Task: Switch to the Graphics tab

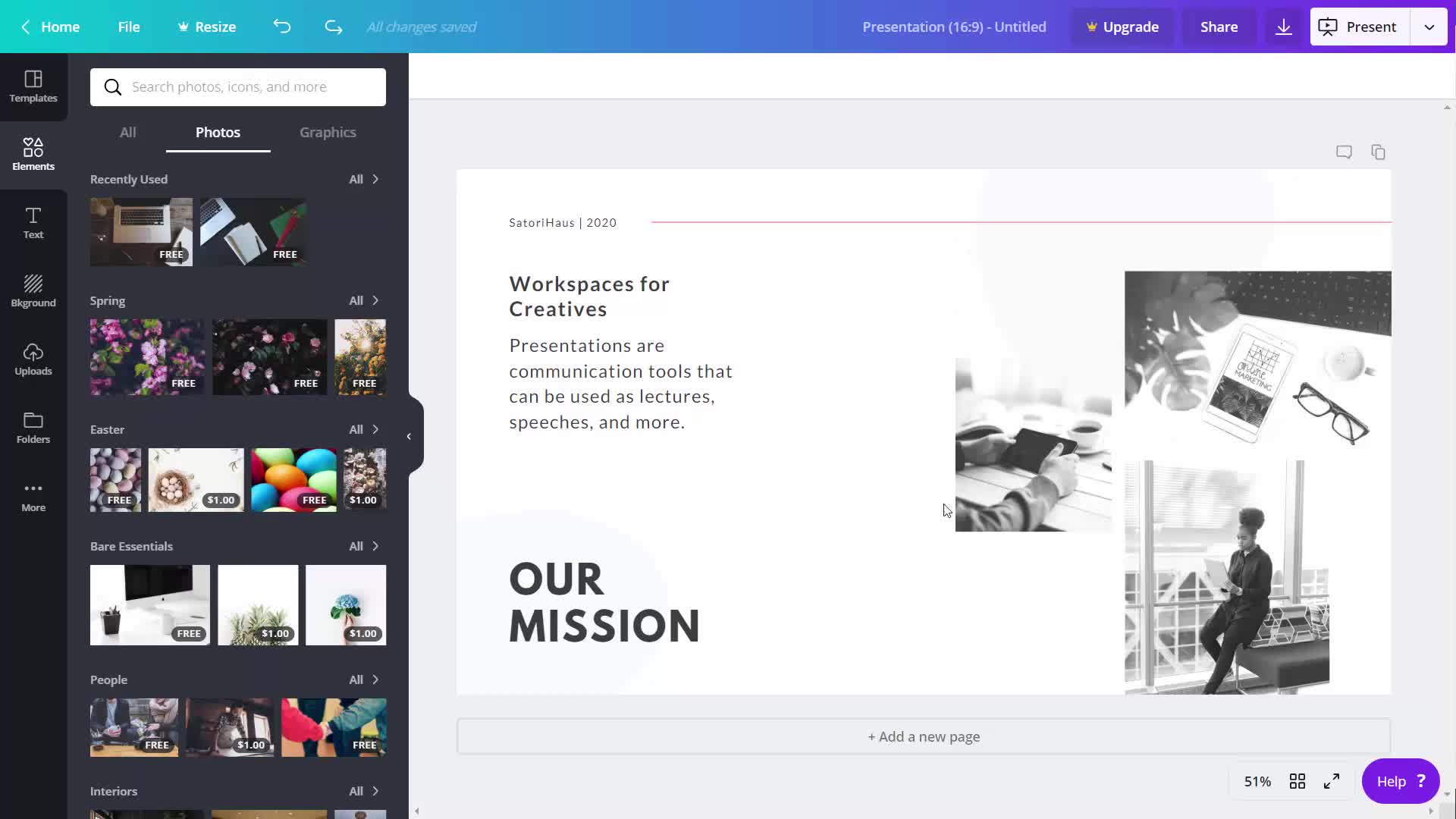Action: pyautogui.click(x=328, y=132)
